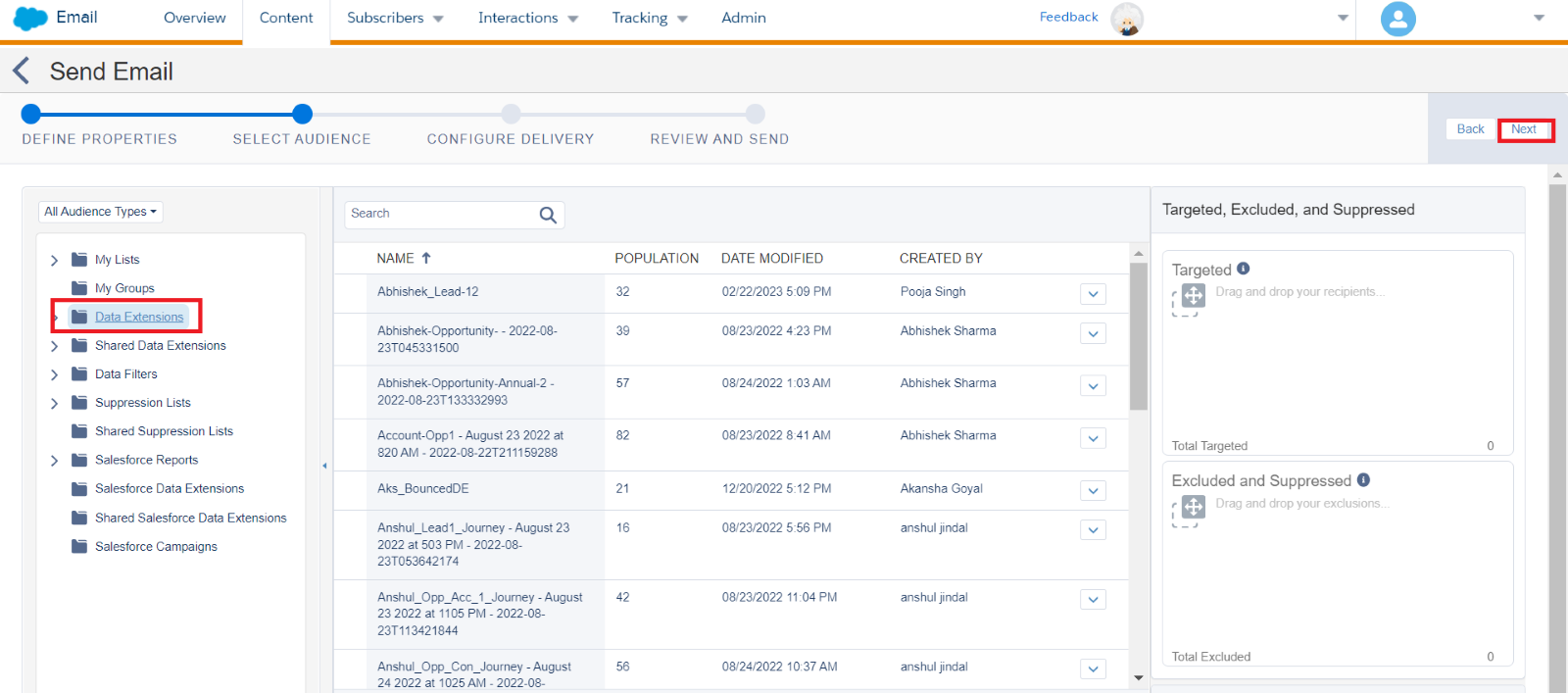Sort the list by Created By column
Screen dimensions: 1568x693
click(941, 259)
